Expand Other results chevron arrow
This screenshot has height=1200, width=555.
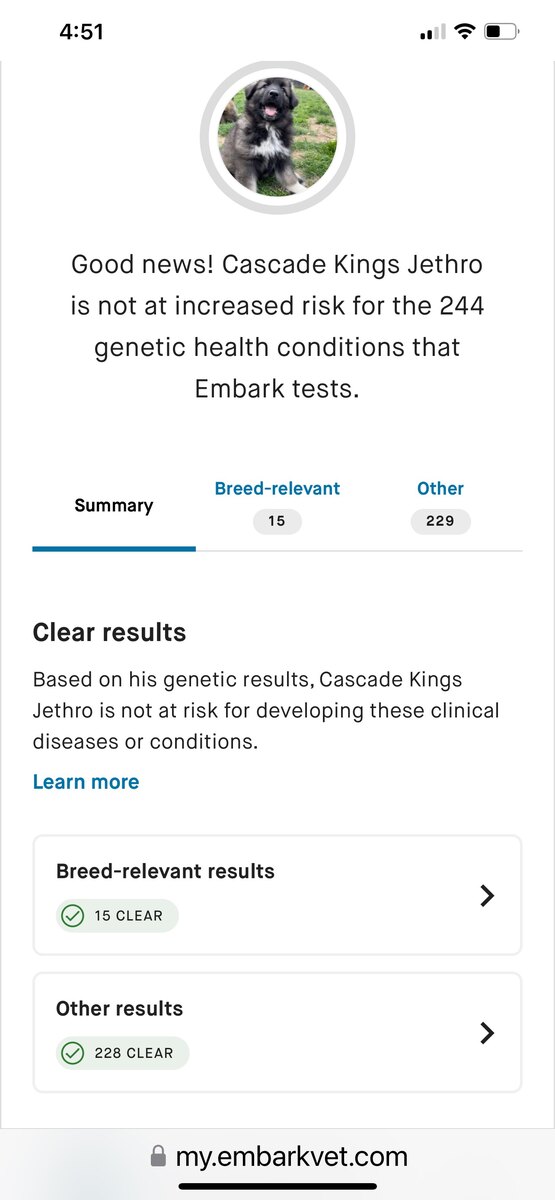[x=487, y=1033]
